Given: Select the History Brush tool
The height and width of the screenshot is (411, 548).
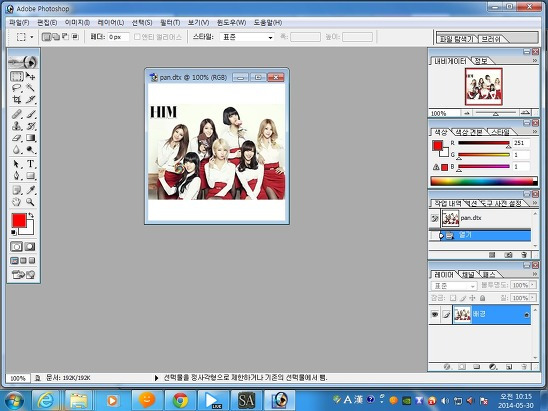Looking at the screenshot, I should [x=30, y=126].
